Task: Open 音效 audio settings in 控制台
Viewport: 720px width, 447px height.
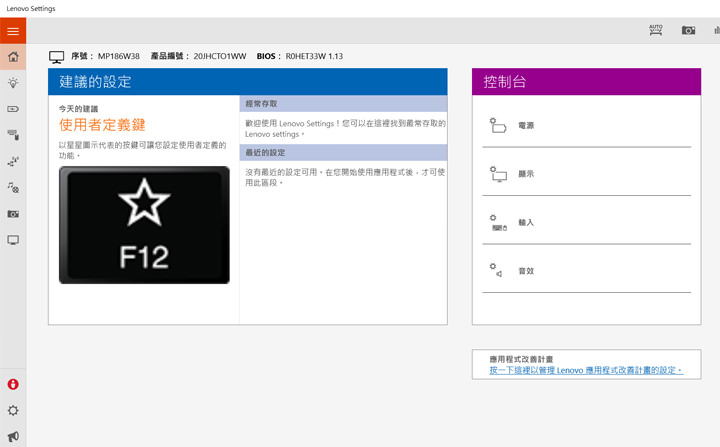Action: (x=586, y=271)
